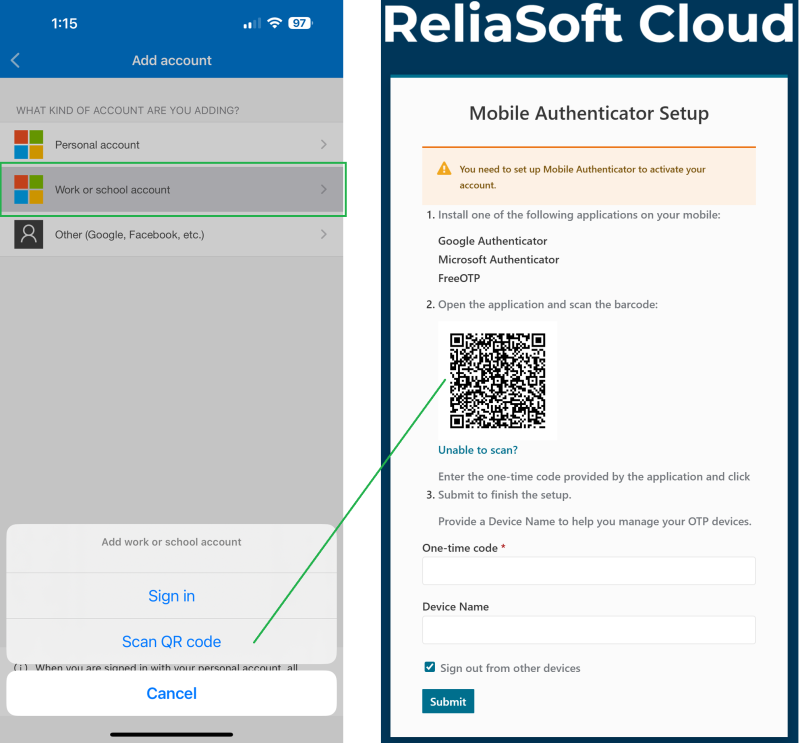This screenshot has width=800, height=743.
Task: Tap the What kind of account heading
Action: pyautogui.click(x=128, y=110)
